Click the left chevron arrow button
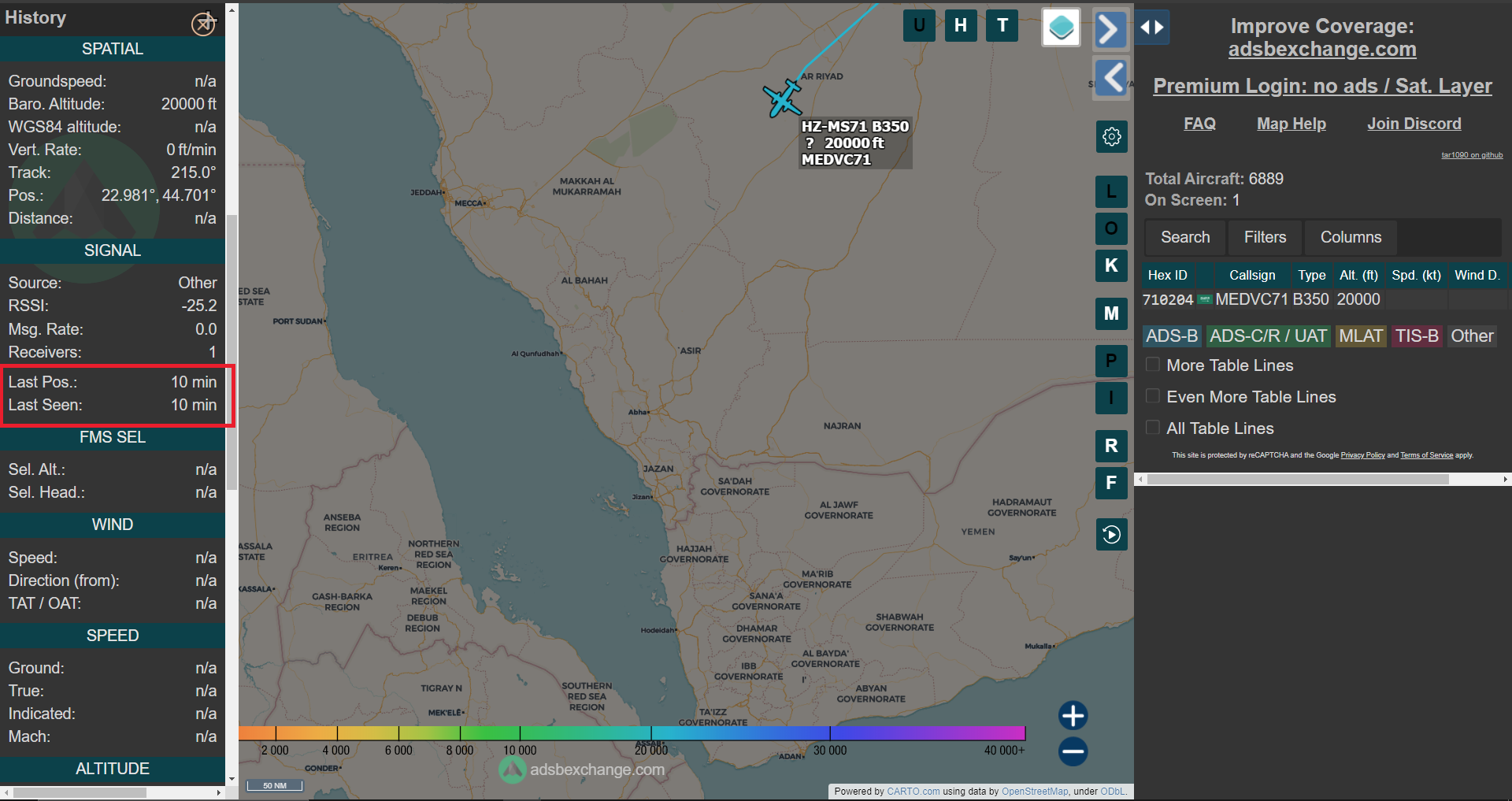The height and width of the screenshot is (801, 1512). coord(1111,77)
